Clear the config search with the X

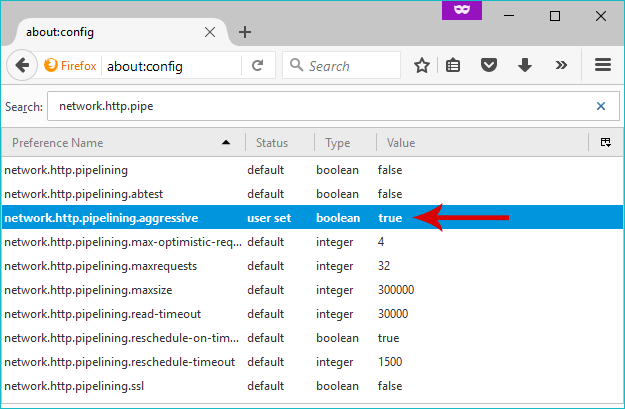coord(601,106)
